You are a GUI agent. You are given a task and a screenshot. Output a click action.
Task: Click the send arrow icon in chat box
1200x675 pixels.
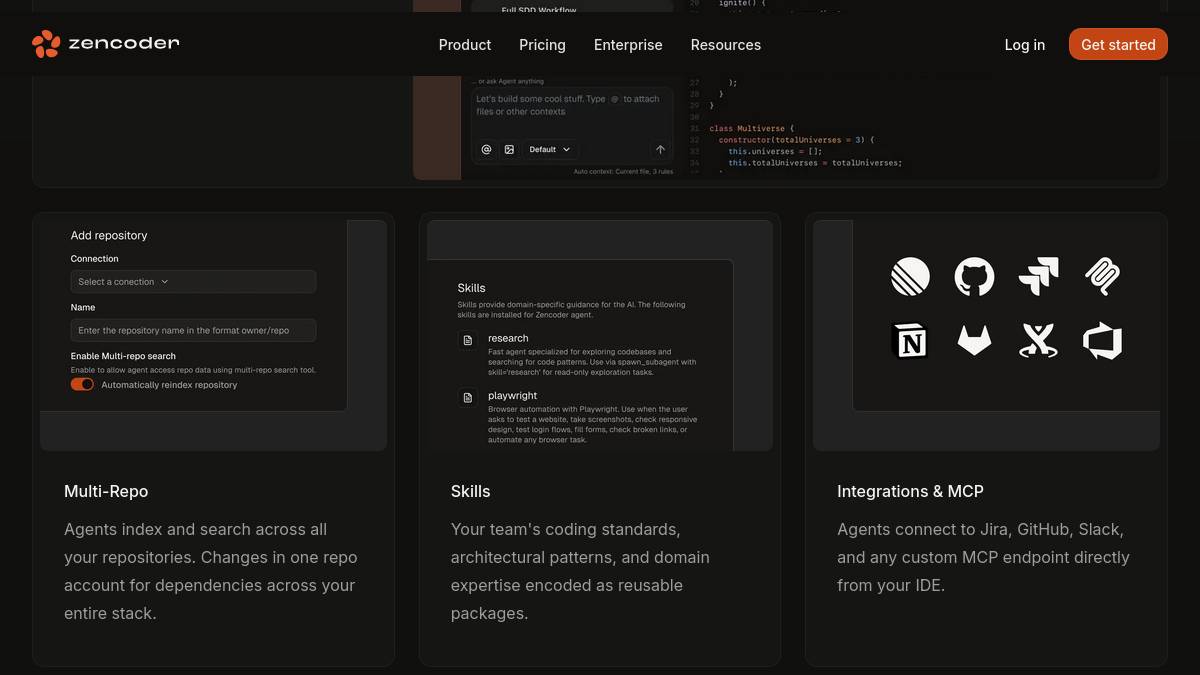[660, 149]
